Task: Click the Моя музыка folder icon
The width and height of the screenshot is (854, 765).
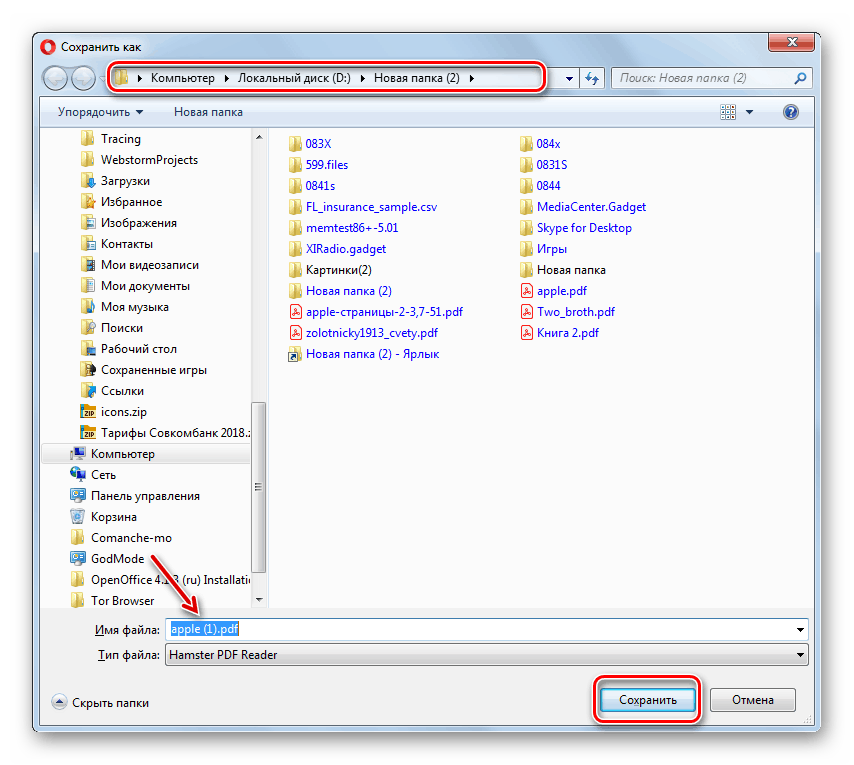Action: 88,307
